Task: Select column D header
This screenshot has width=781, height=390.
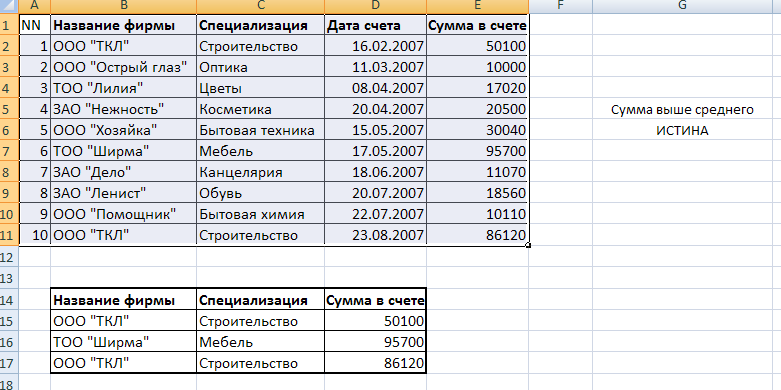Action: tap(376, 6)
